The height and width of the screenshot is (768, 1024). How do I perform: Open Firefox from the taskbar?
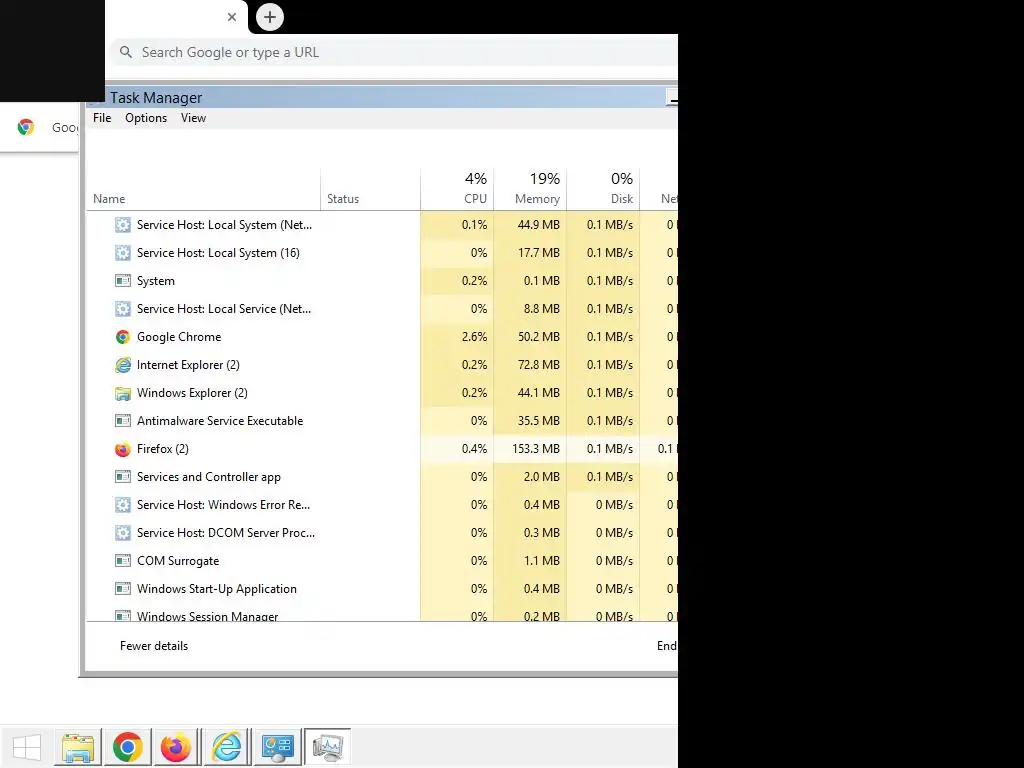coord(176,746)
